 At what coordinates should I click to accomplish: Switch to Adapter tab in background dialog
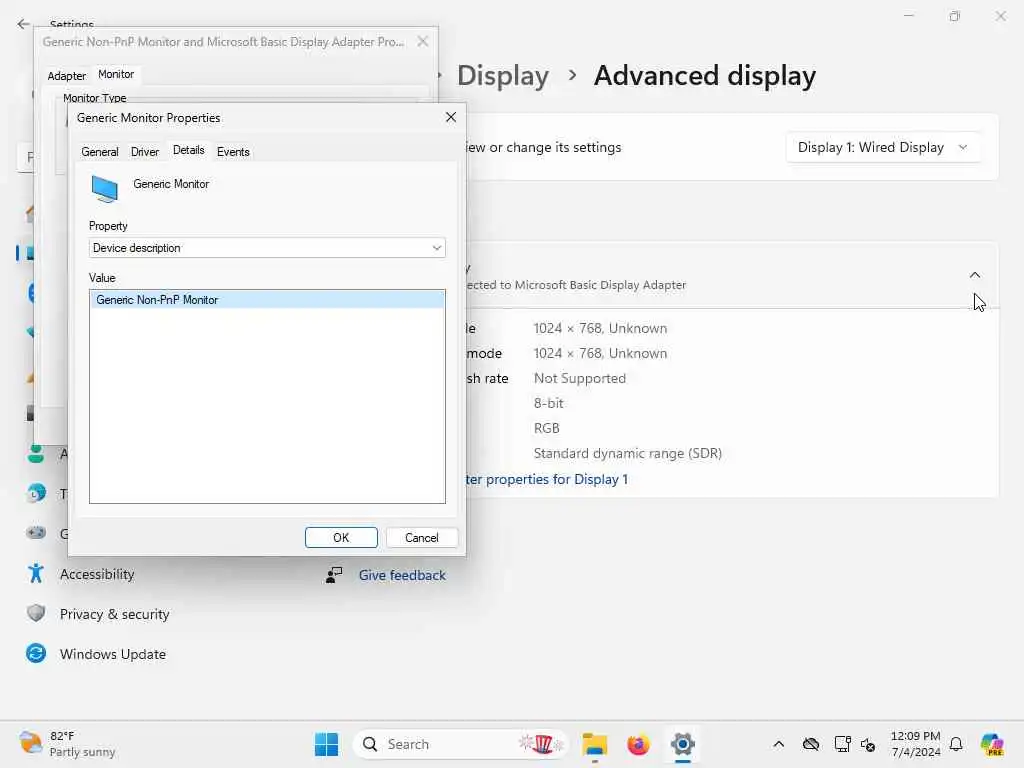tap(66, 76)
